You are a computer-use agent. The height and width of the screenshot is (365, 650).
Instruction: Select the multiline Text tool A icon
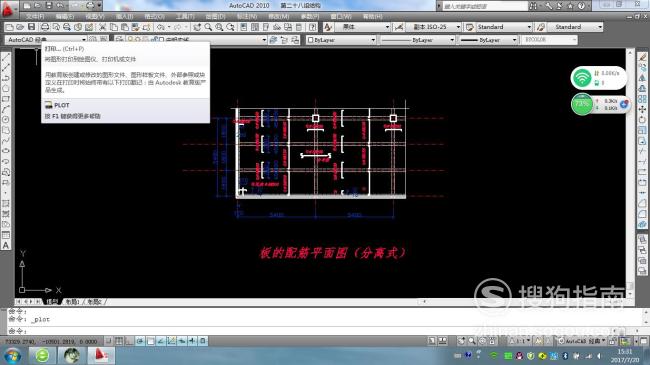pos(6,245)
